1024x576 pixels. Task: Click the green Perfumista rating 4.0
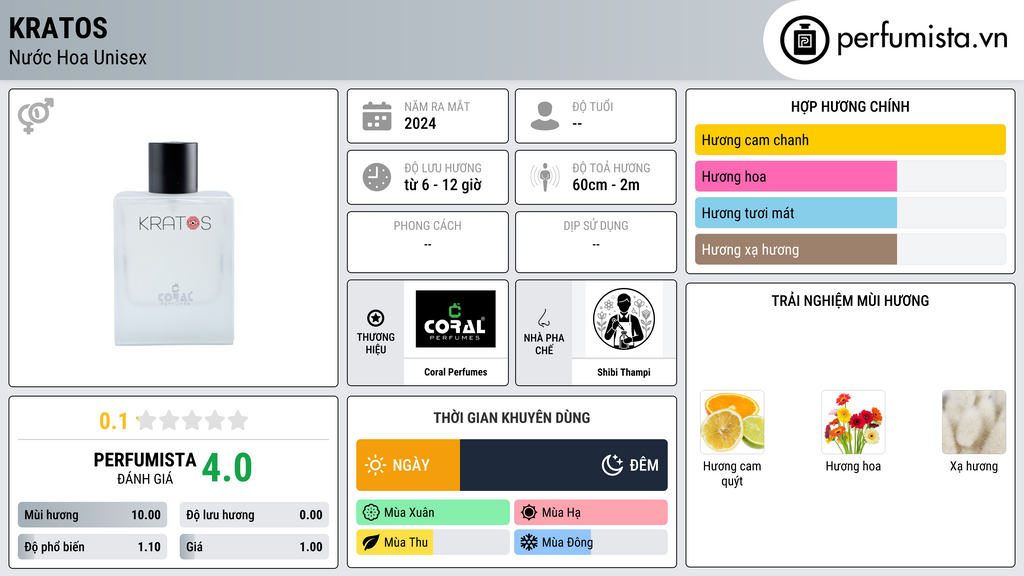(227, 468)
